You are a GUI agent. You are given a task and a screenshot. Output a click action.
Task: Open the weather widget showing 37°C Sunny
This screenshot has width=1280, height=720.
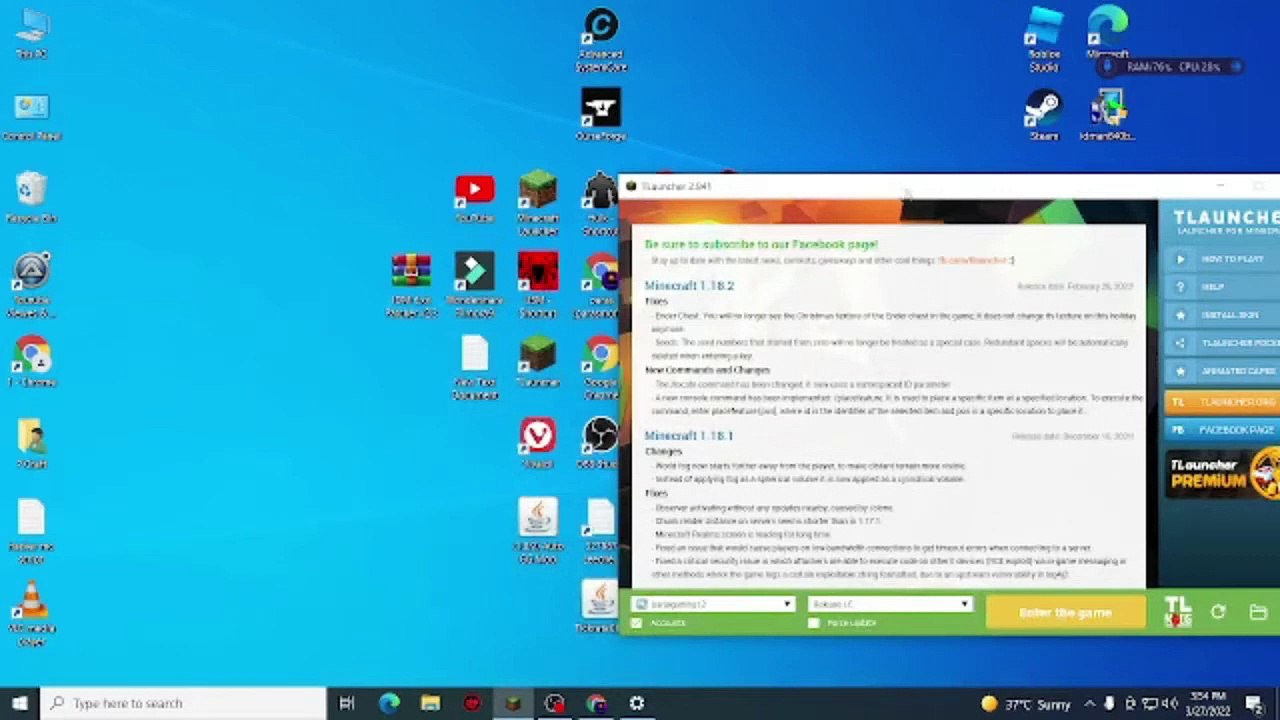tap(1024, 703)
